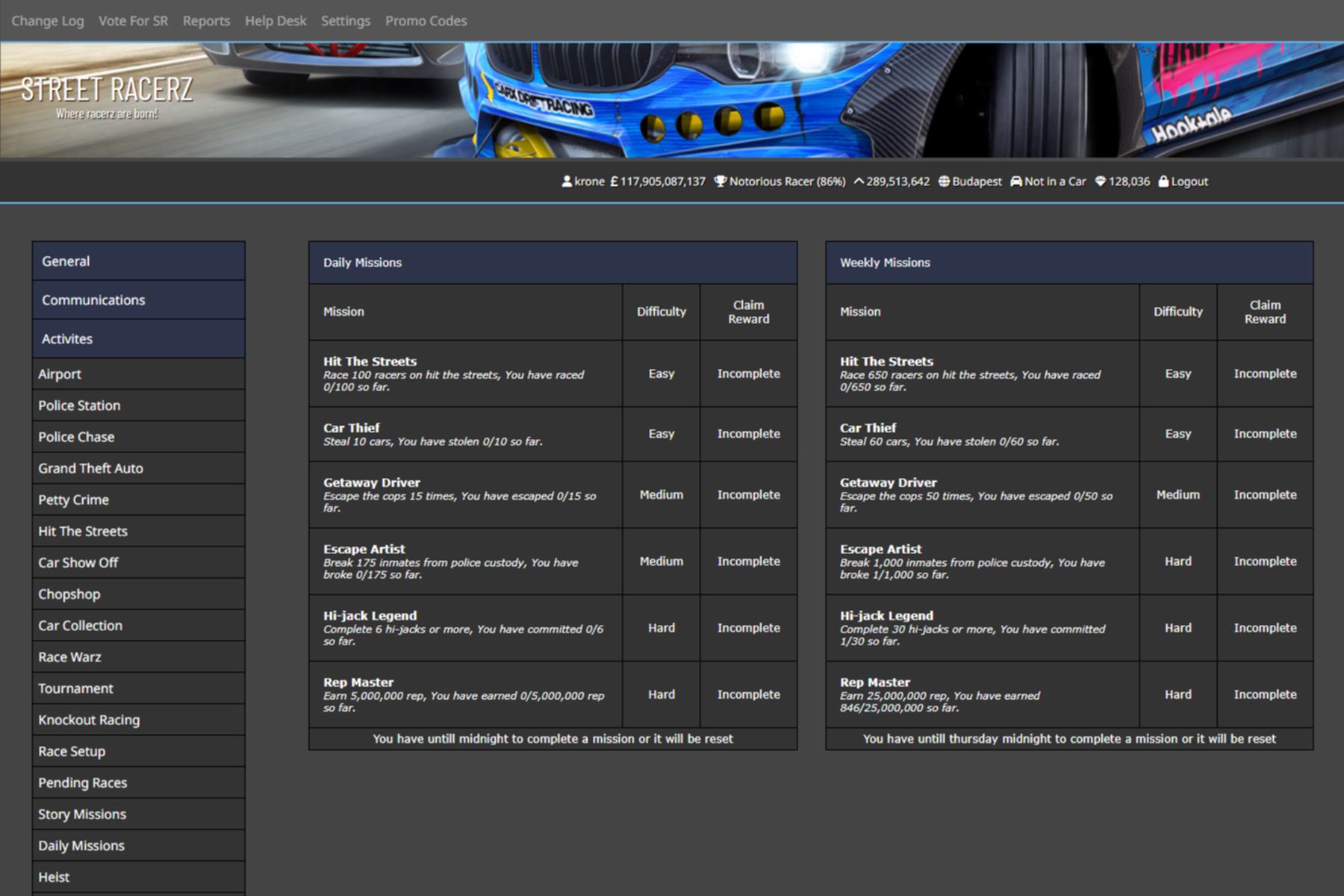Open Pending Races in the sidebar
Screen dimensions: 1344x896
(x=139, y=783)
